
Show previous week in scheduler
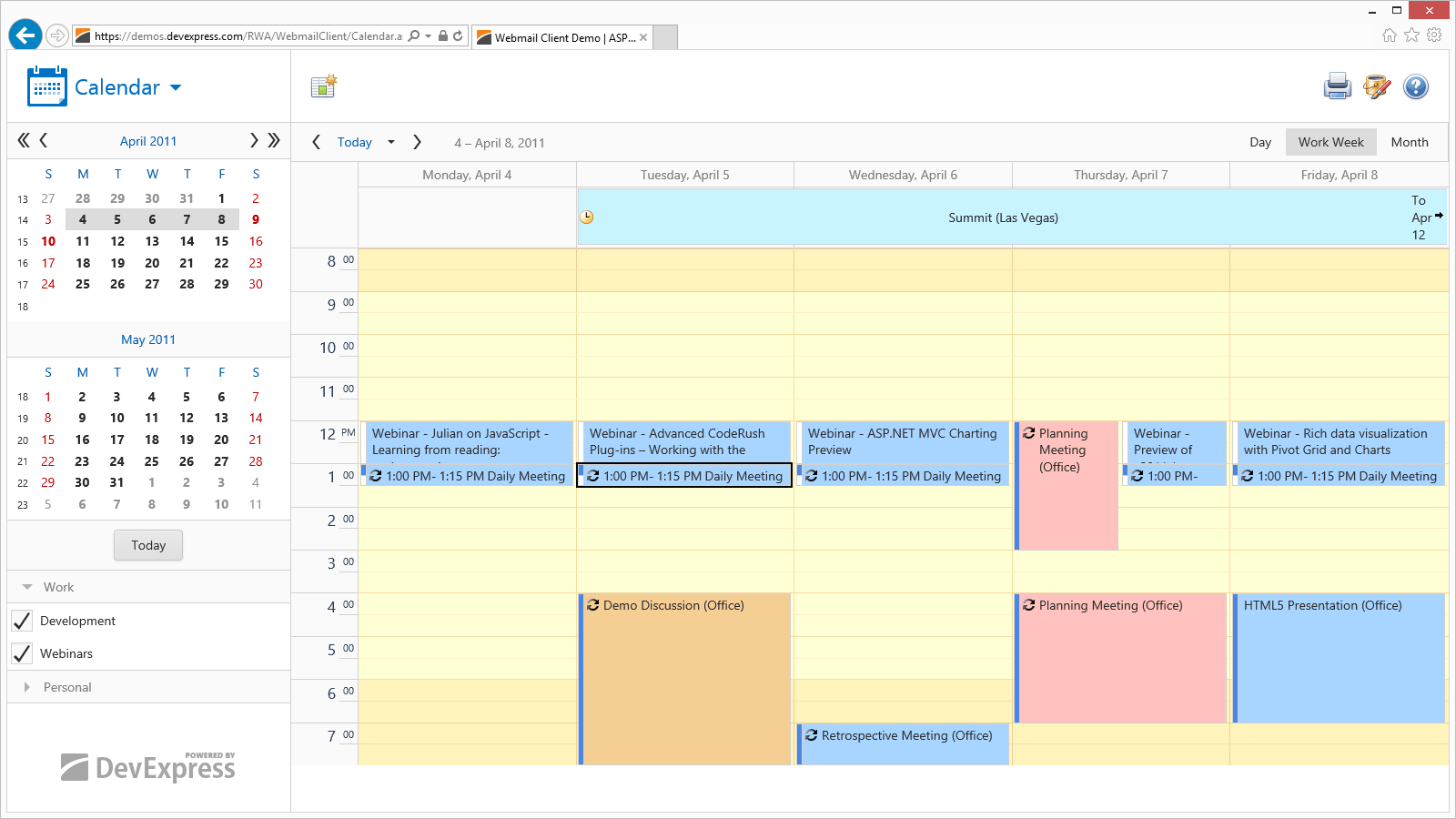(316, 142)
